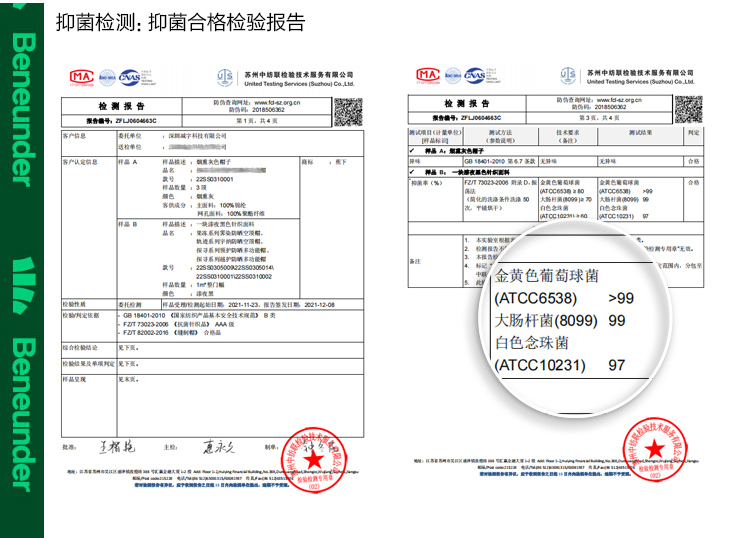Click the '(ATCC6538) >99' result in the magnified circle

(x=564, y=298)
